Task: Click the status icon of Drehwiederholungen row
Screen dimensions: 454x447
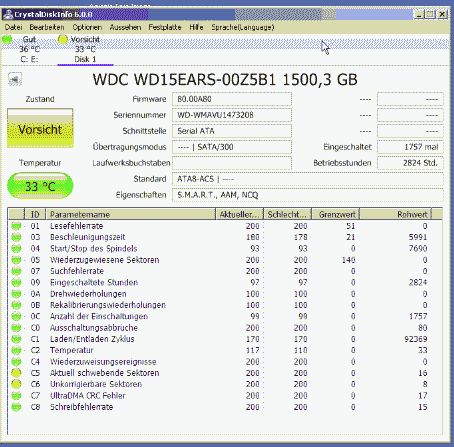Action: [16, 294]
